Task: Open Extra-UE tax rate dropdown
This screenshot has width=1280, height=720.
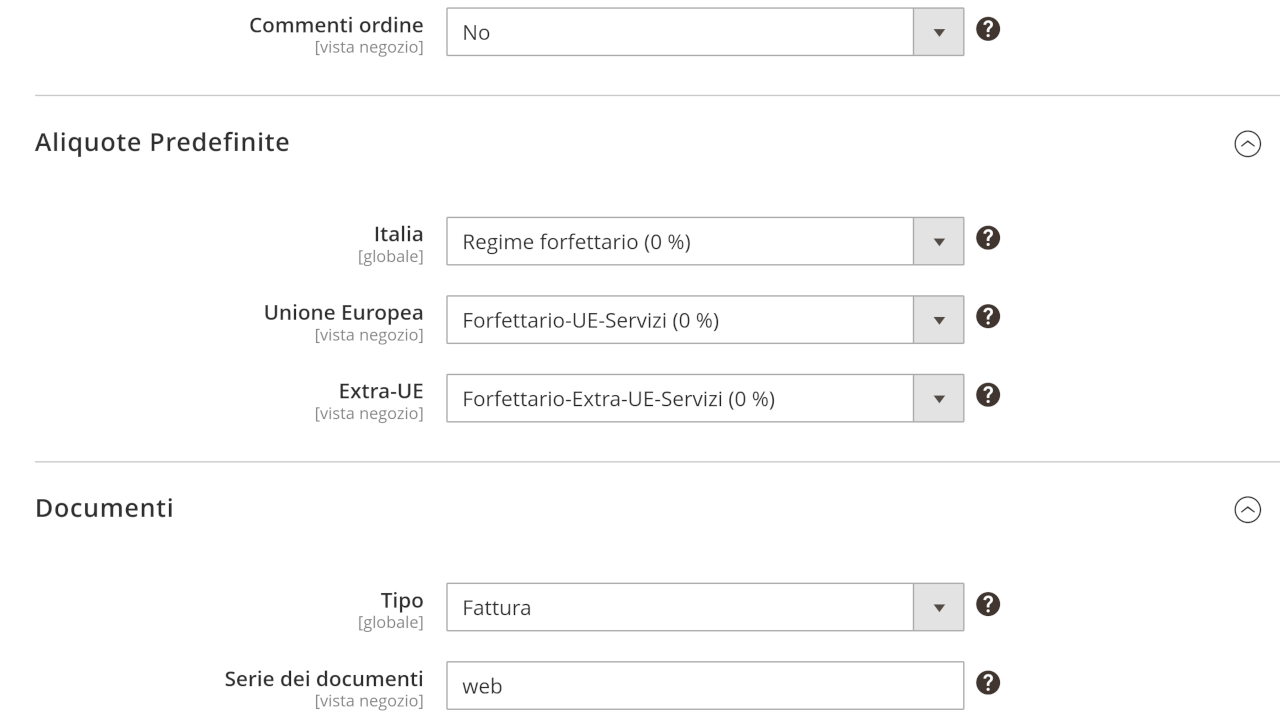Action: click(704, 399)
